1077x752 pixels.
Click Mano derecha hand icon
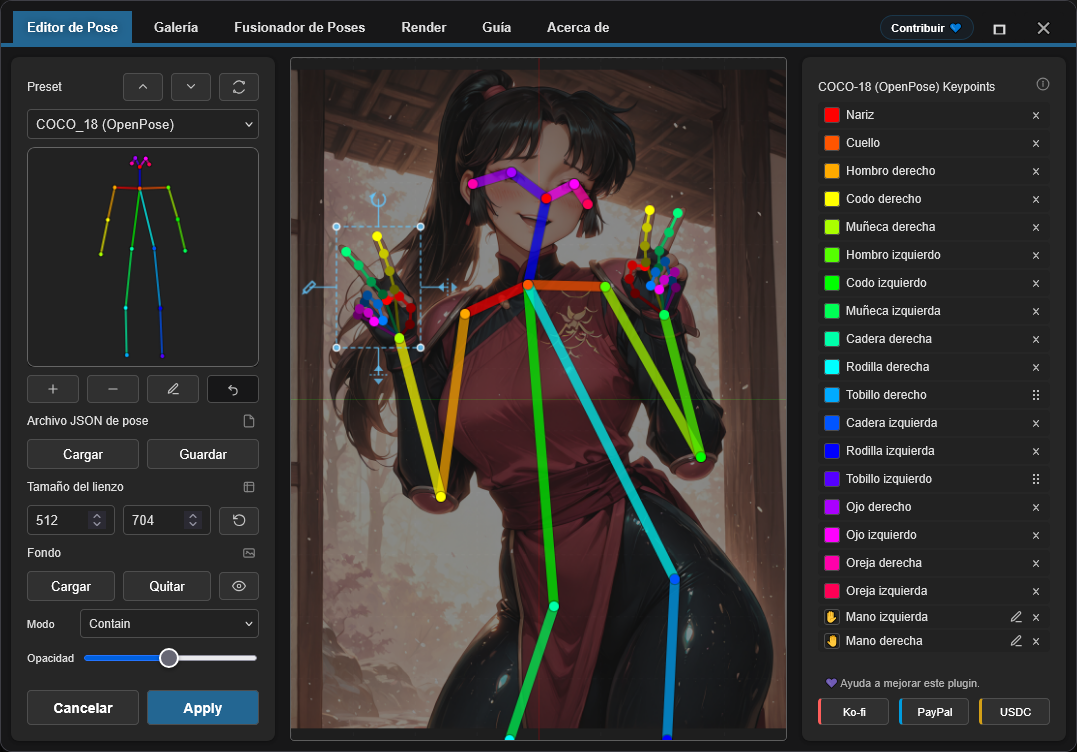coord(832,641)
